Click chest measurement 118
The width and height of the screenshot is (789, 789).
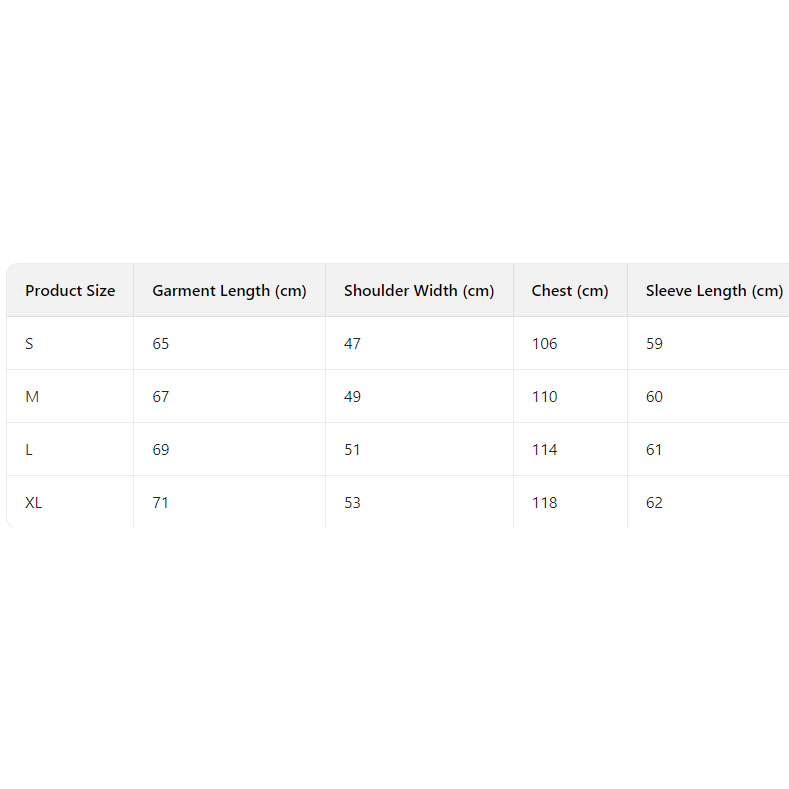[x=545, y=503]
